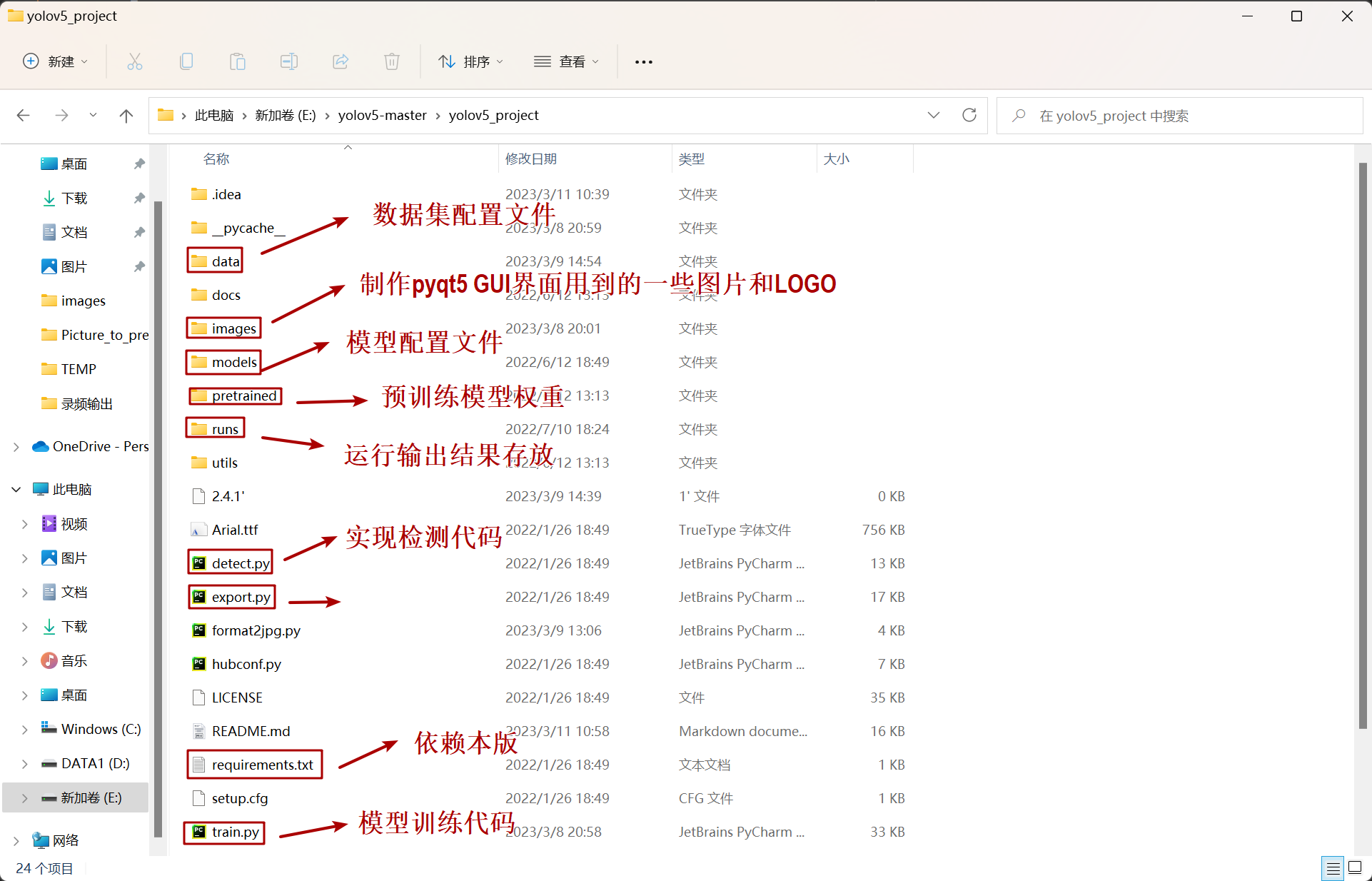This screenshot has width=1372, height=881.
Task: Expand the 网络 network node
Action: tap(16, 841)
